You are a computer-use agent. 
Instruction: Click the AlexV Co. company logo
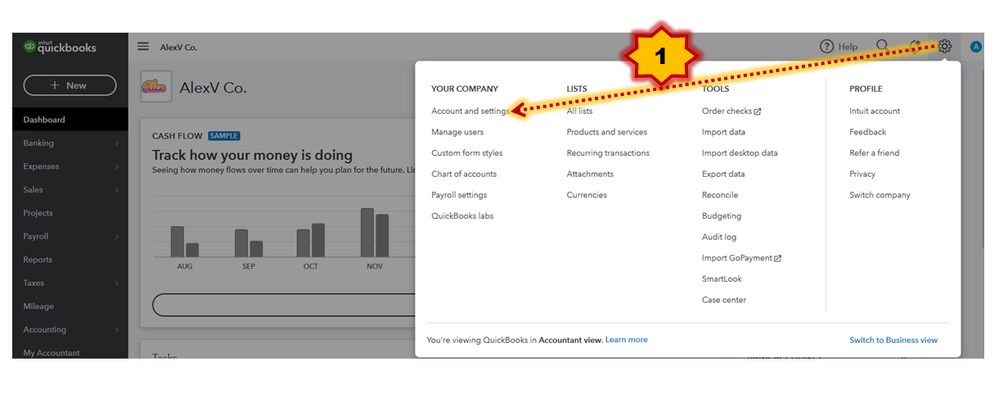(x=156, y=87)
